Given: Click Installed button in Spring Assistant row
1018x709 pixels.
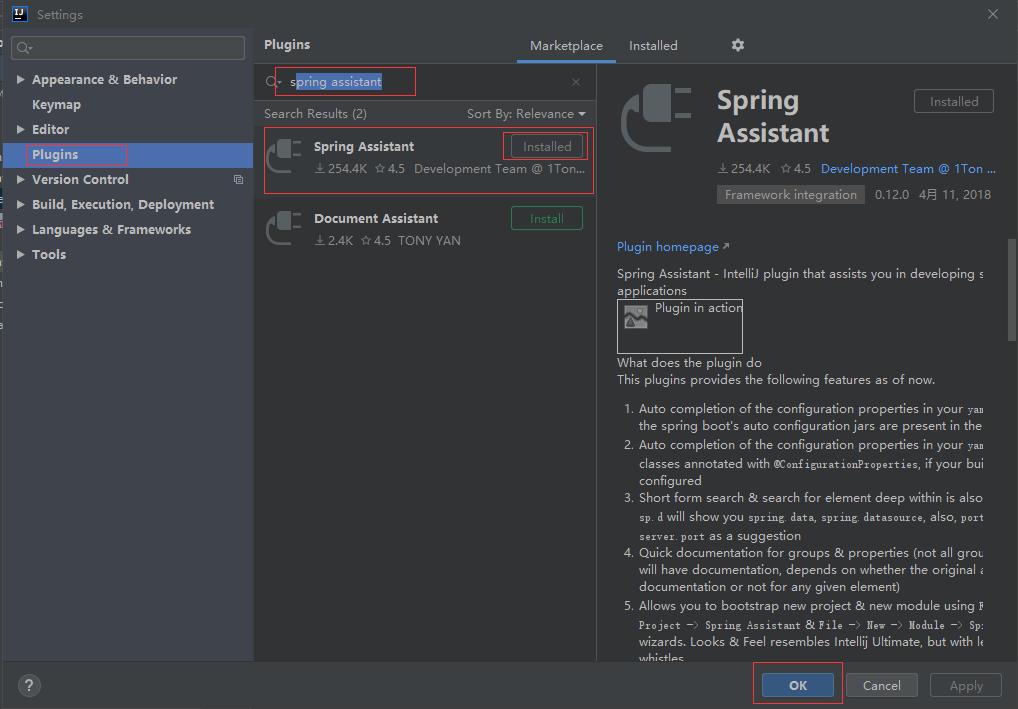Looking at the screenshot, I should pyautogui.click(x=547, y=146).
